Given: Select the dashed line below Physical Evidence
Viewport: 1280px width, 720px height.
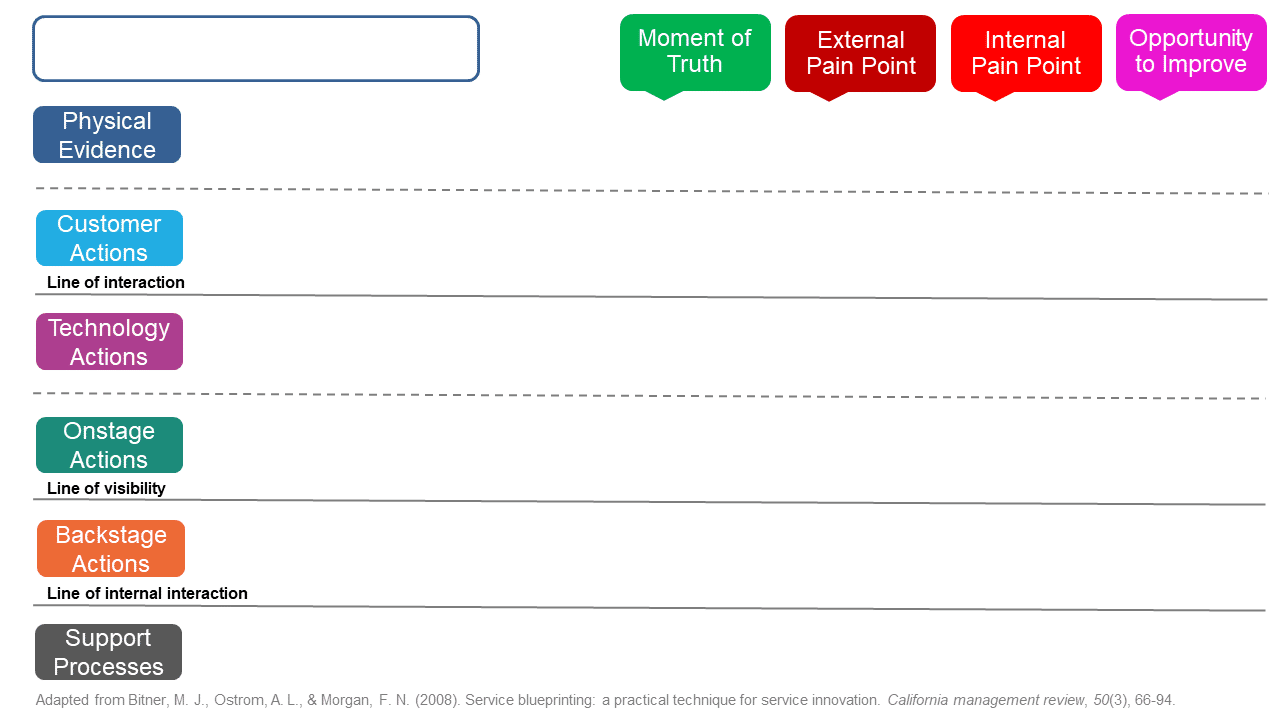Looking at the screenshot, I should (652, 191).
